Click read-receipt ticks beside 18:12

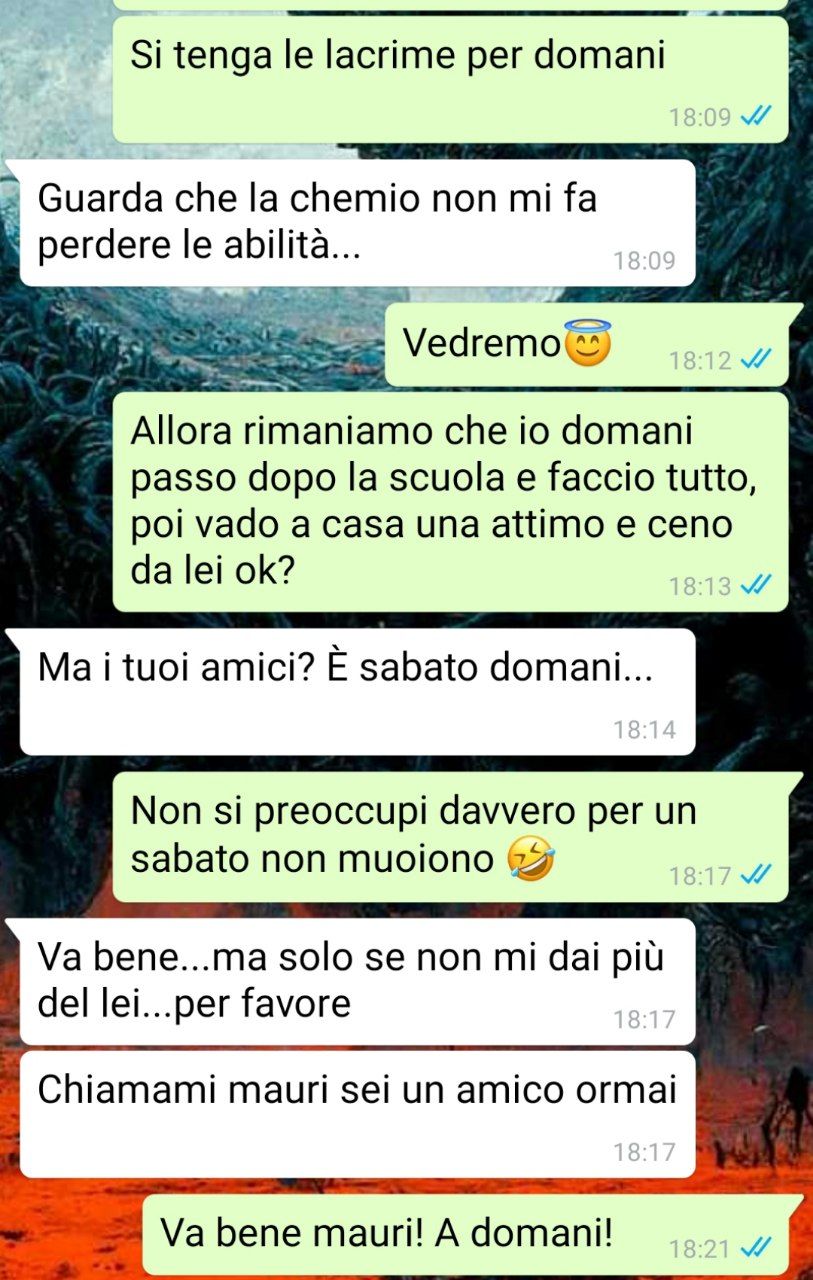755,360
